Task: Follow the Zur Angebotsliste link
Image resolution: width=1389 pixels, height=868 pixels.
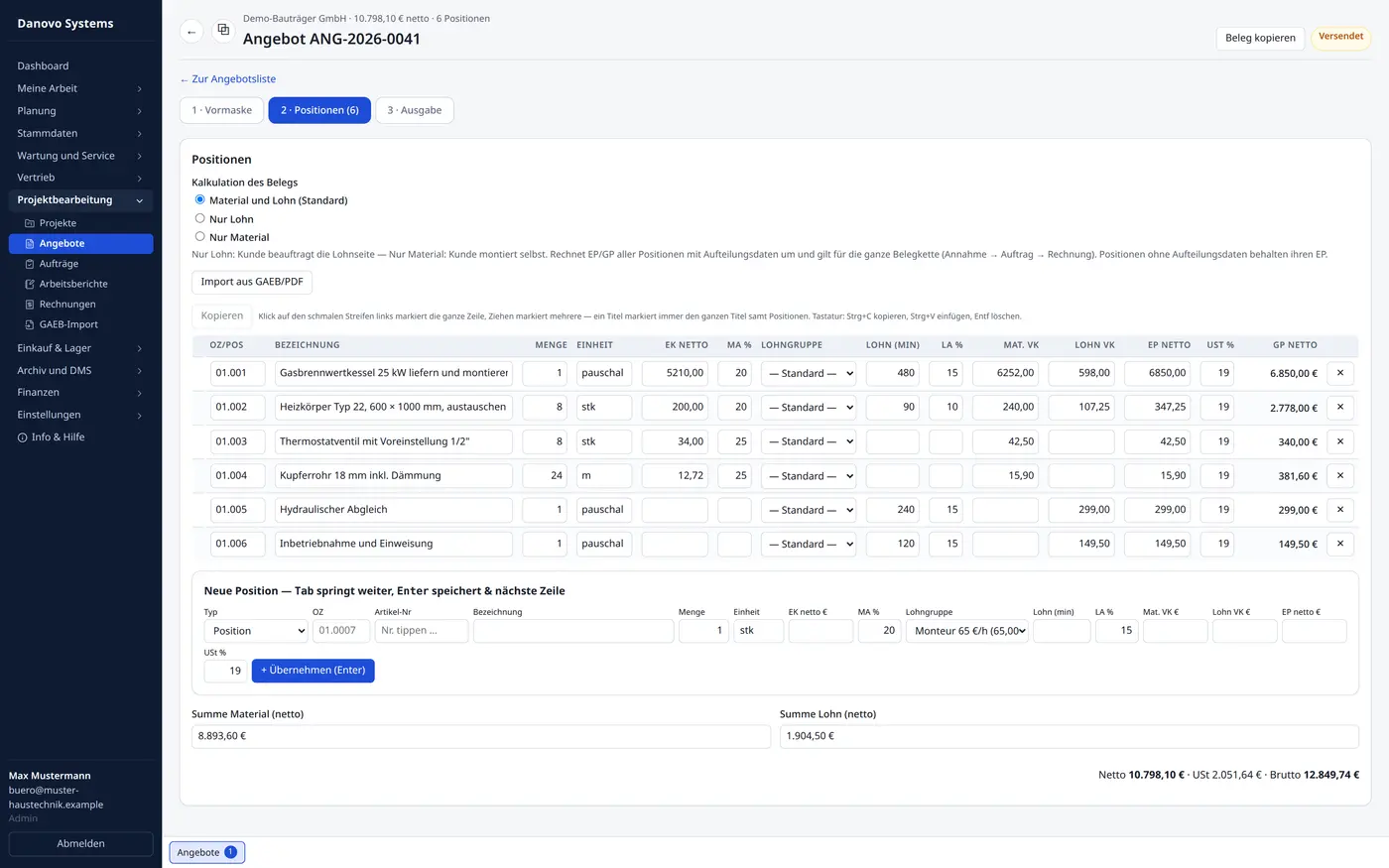Action: click(x=228, y=79)
